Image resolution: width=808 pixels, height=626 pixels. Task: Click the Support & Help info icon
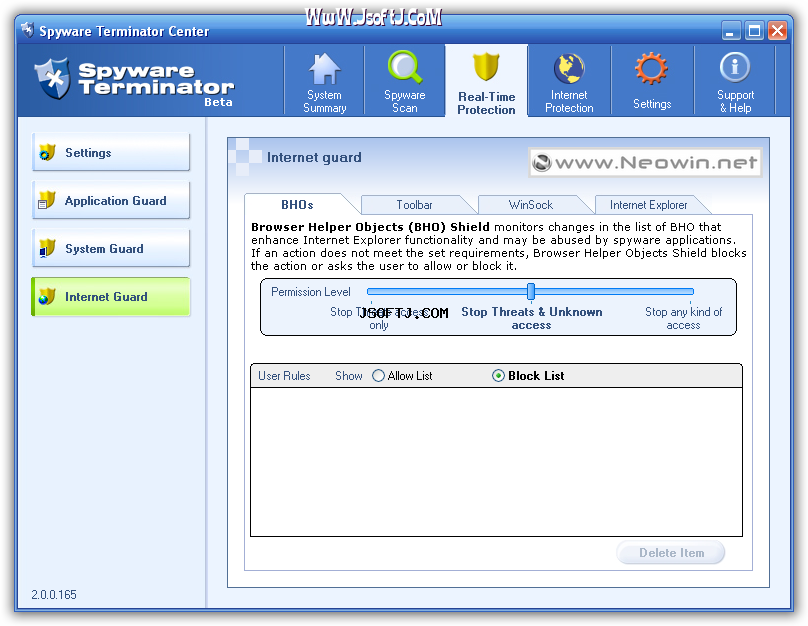pyautogui.click(x=735, y=67)
